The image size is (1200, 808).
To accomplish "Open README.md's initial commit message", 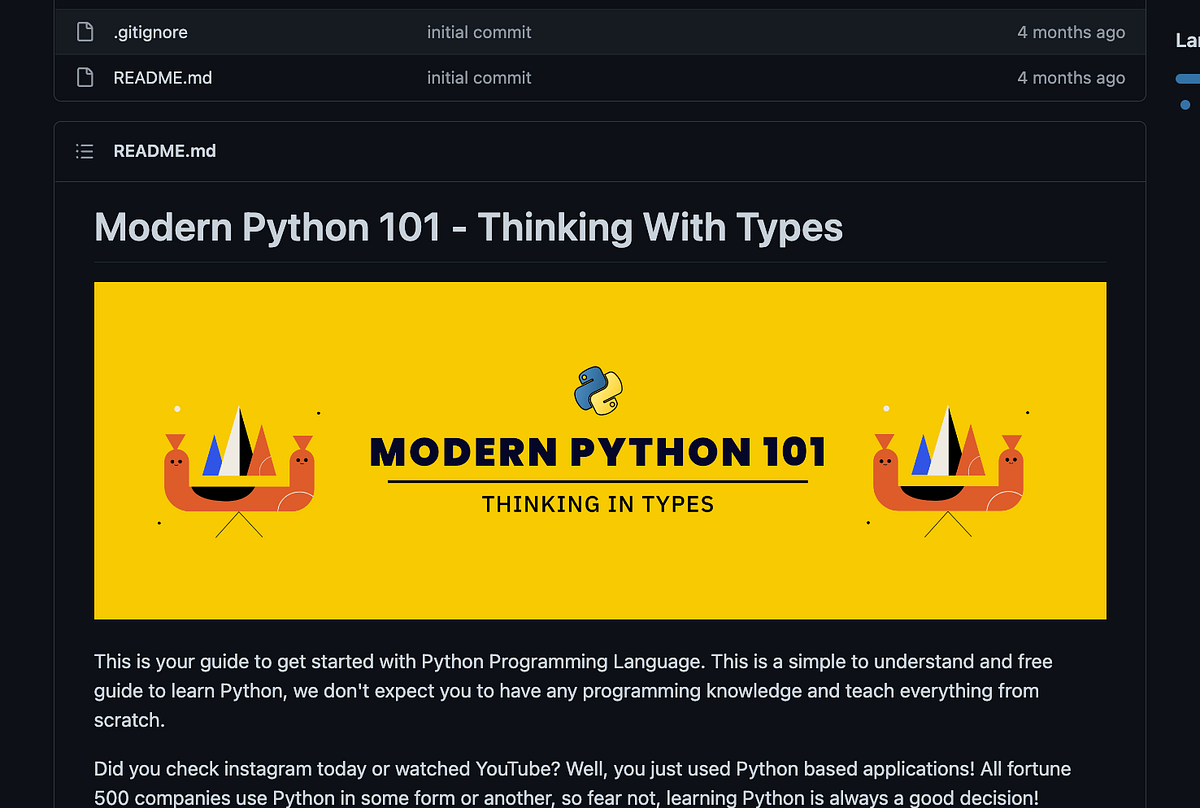I will (x=479, y=77).
